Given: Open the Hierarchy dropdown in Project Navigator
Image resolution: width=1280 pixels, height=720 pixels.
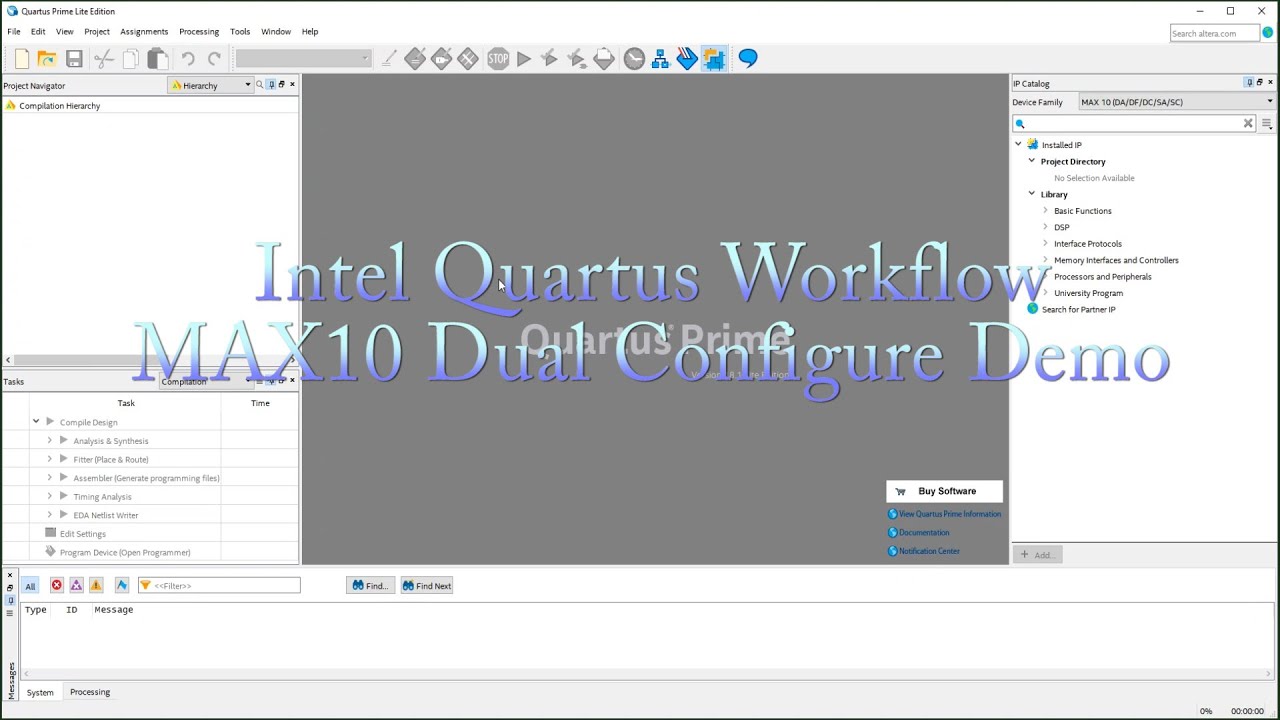Looking at the screenshot, I should [211, 85].
